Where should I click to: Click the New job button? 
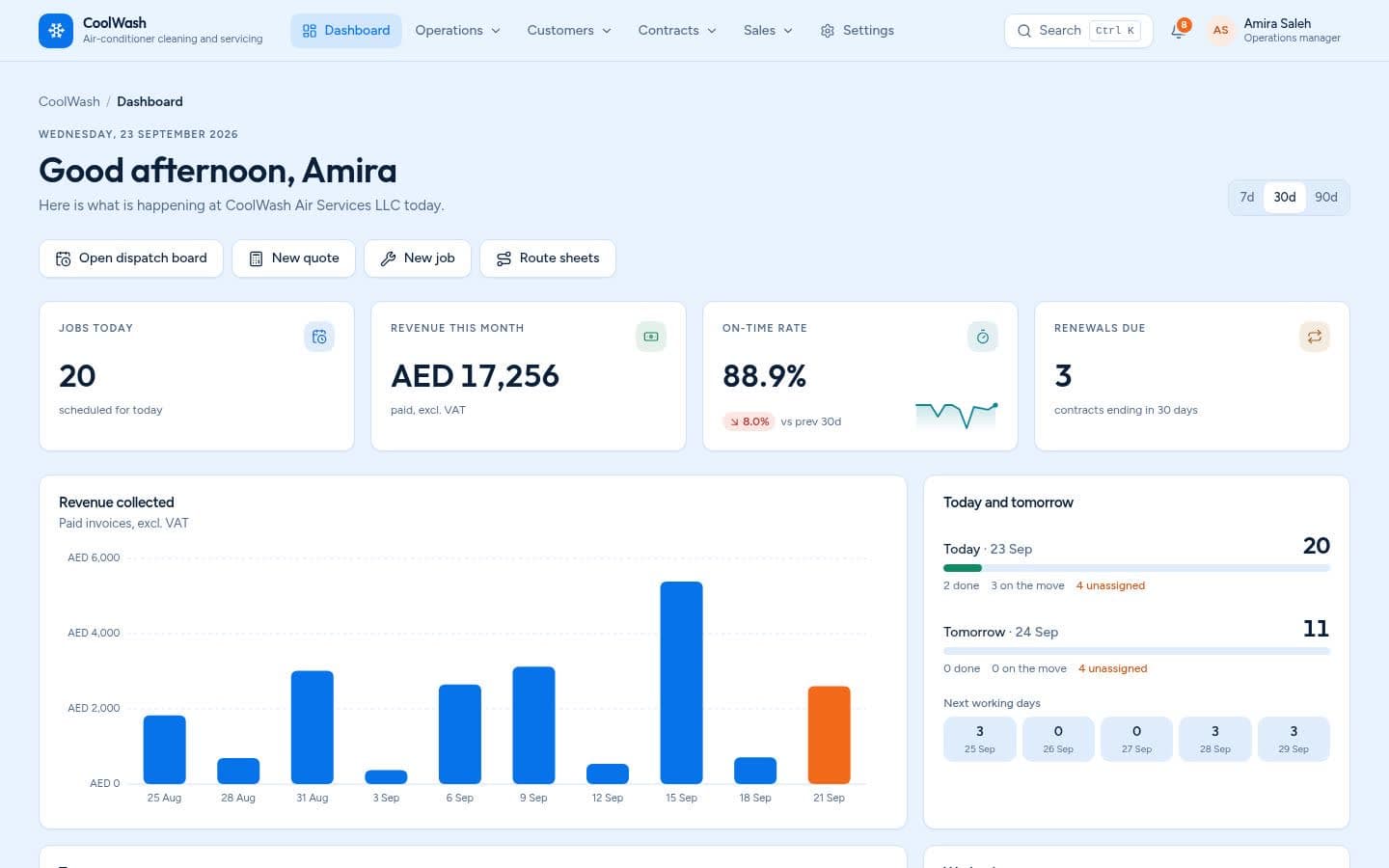click(418, 258)
